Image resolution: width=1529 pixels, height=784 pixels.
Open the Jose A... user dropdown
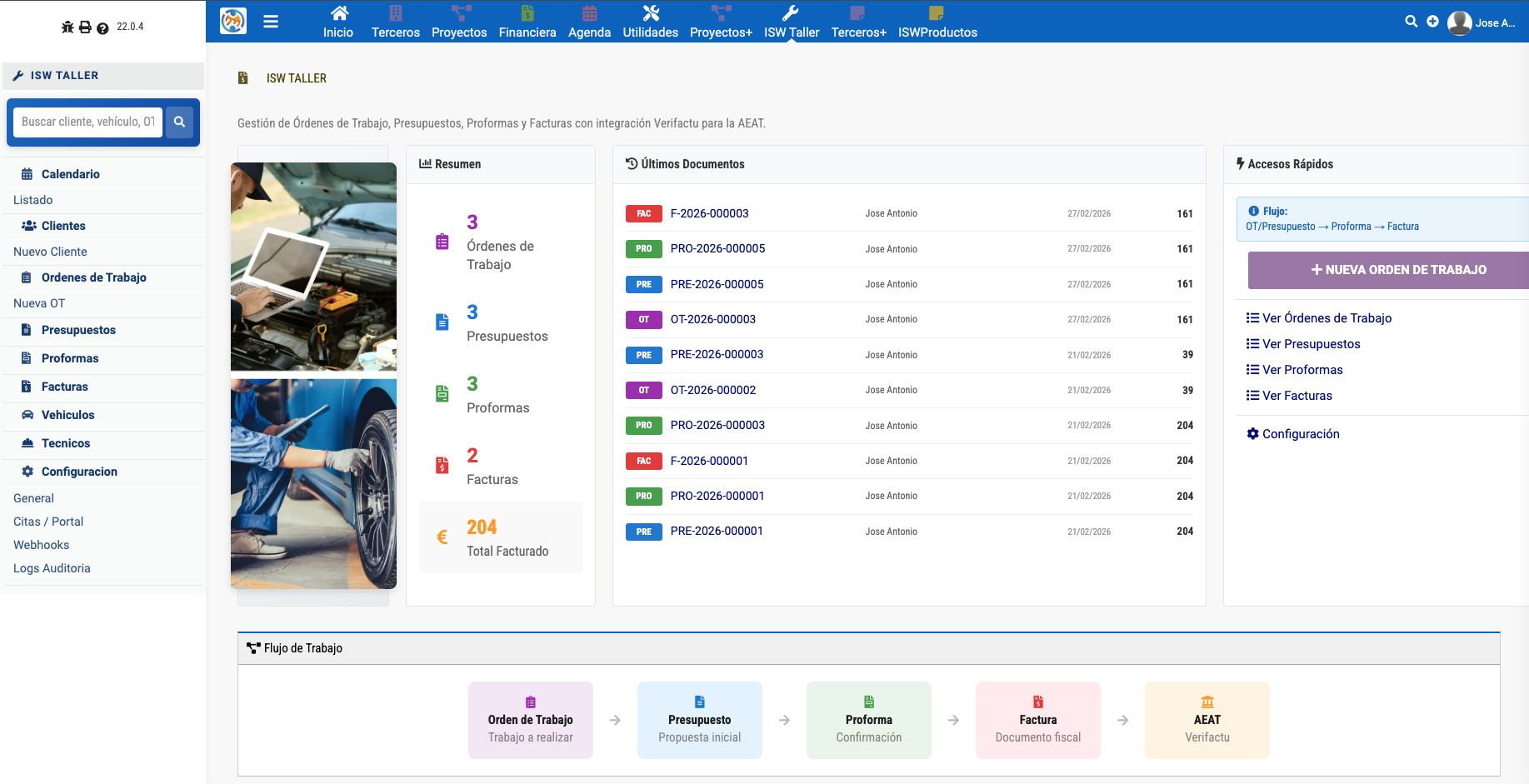pyautogui.click(x=1495, y=23)
